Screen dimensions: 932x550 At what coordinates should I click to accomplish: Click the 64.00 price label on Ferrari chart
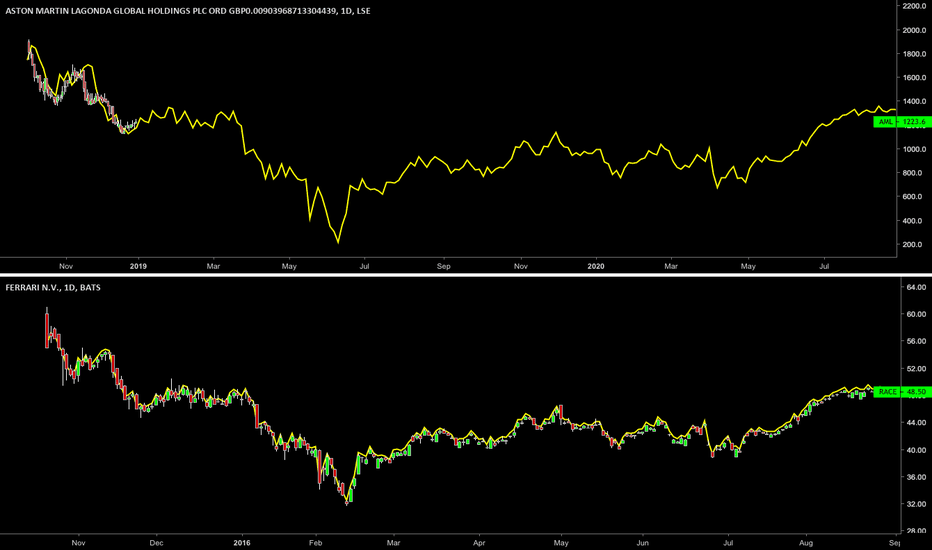tap(916, 288)
